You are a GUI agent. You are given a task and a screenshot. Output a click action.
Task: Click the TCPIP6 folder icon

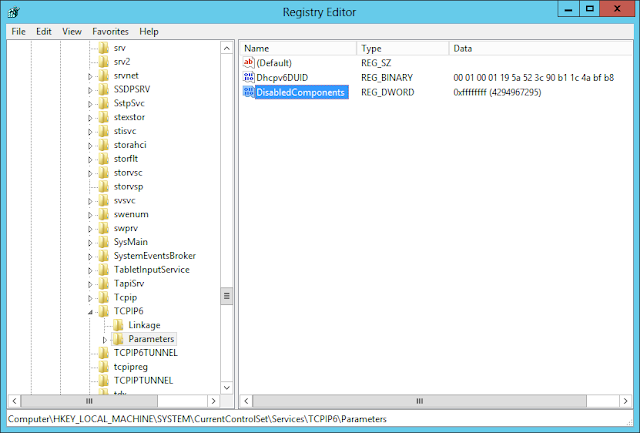pos(104,311)
